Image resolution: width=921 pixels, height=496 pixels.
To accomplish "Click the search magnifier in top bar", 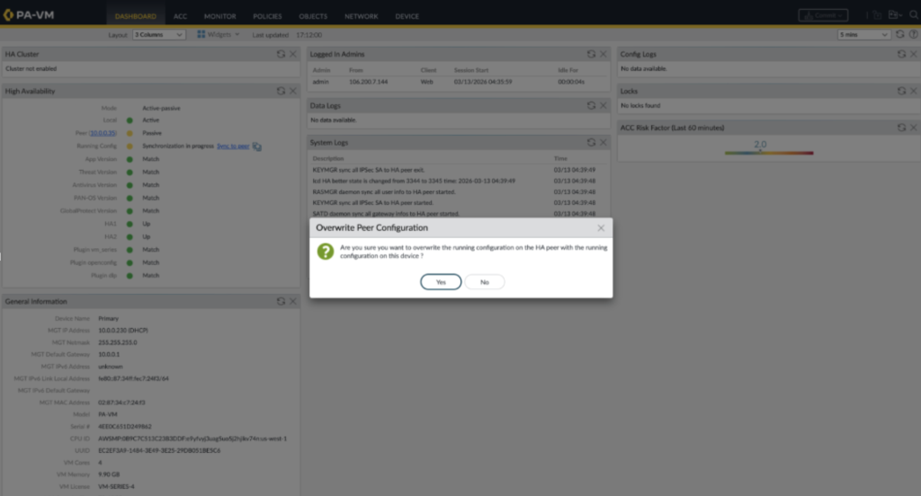I will [x=913, y=16].
